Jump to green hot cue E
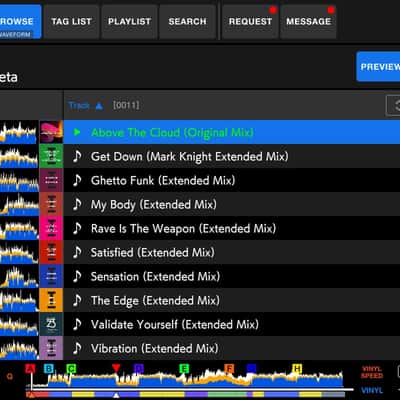 [x=184, y=369]
